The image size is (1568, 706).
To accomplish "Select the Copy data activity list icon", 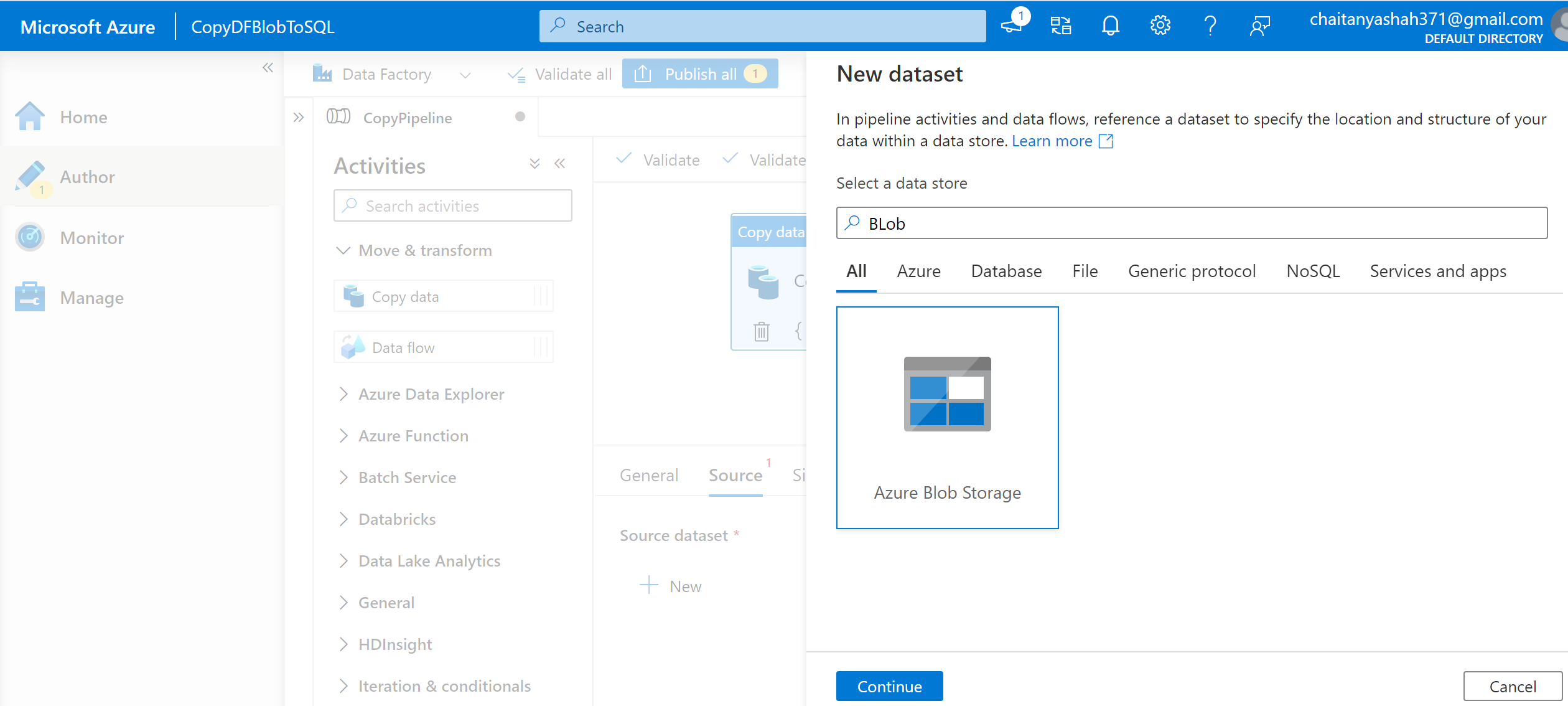I will 353,296.
